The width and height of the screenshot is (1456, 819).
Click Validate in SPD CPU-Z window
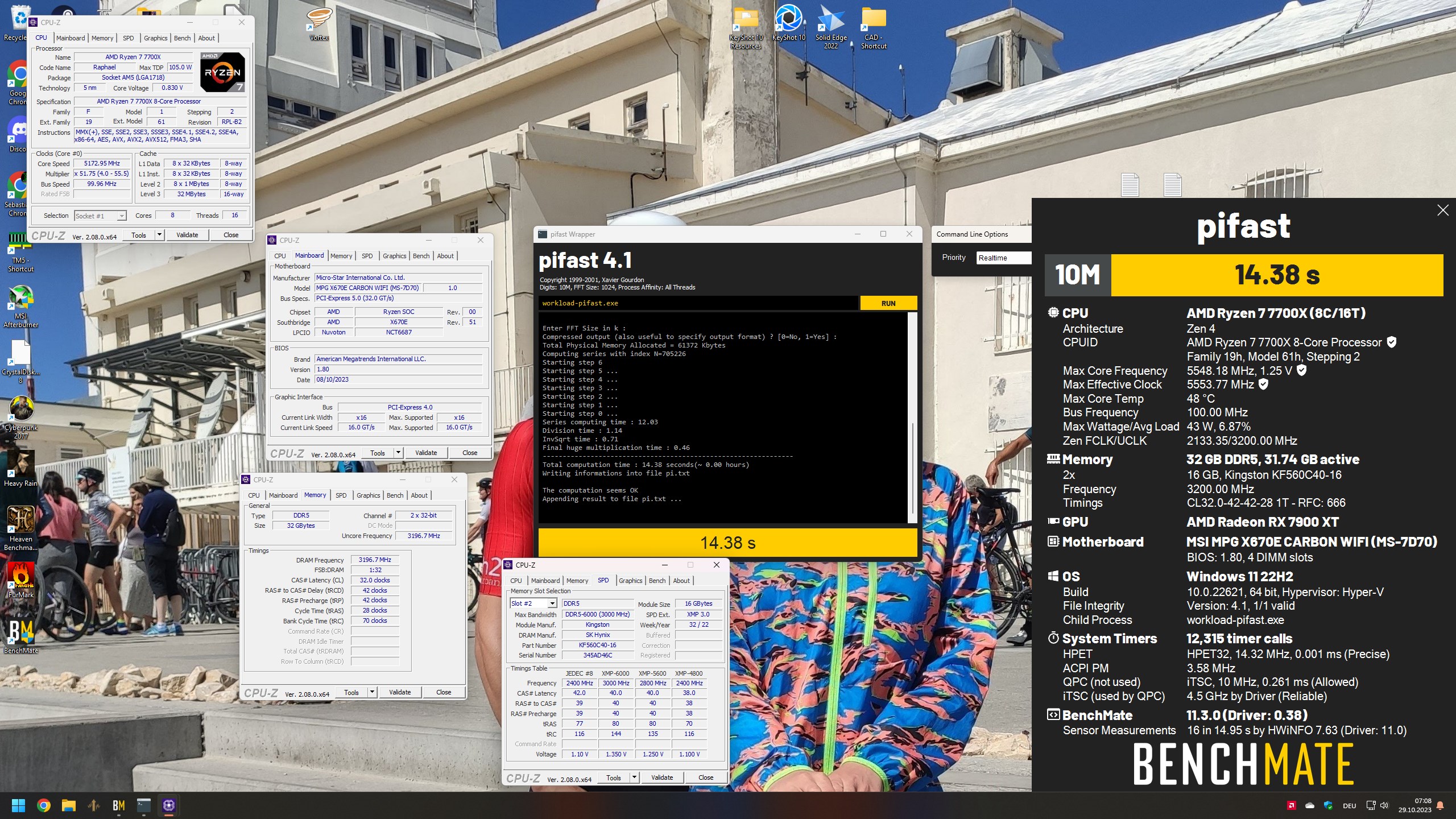pyautogui.click(x=662, y=777)
